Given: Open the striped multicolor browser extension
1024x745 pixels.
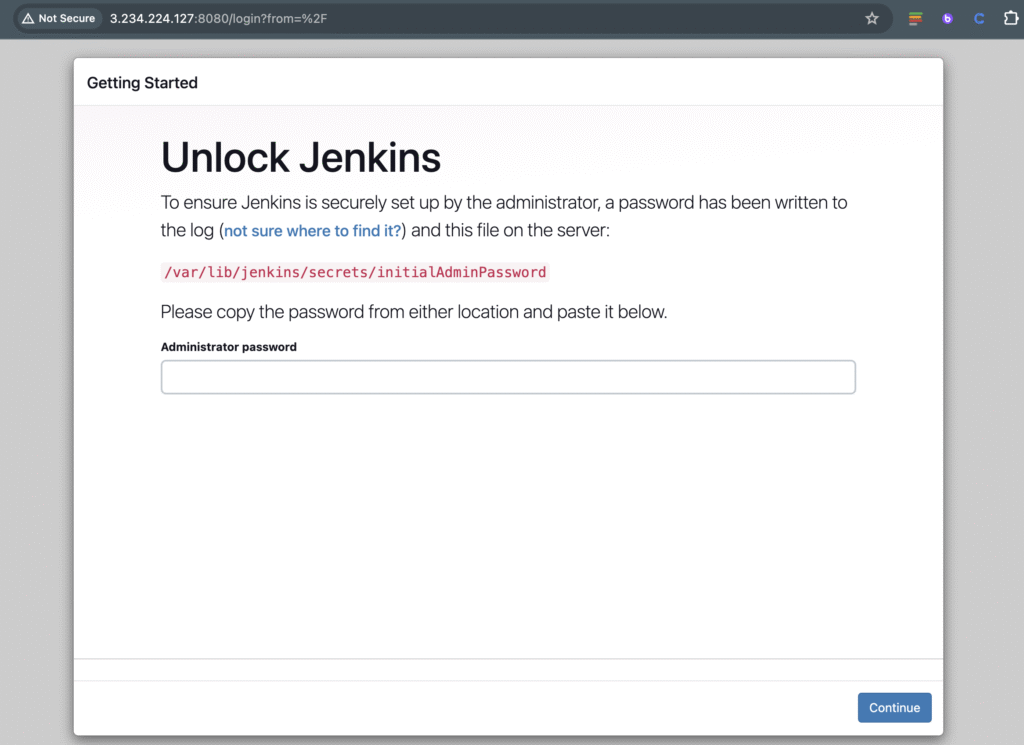Looking at the screenshot, I should point(916,18).
